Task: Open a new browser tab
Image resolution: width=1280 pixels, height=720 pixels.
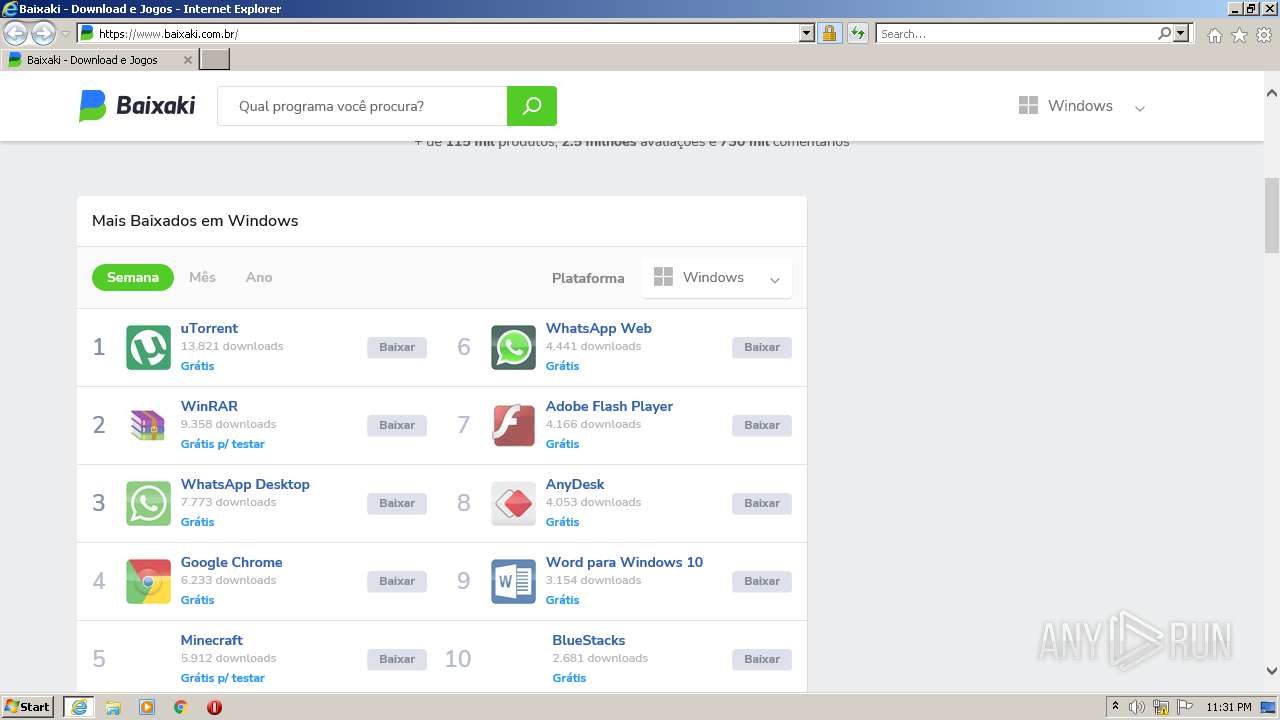Action: 215,60
